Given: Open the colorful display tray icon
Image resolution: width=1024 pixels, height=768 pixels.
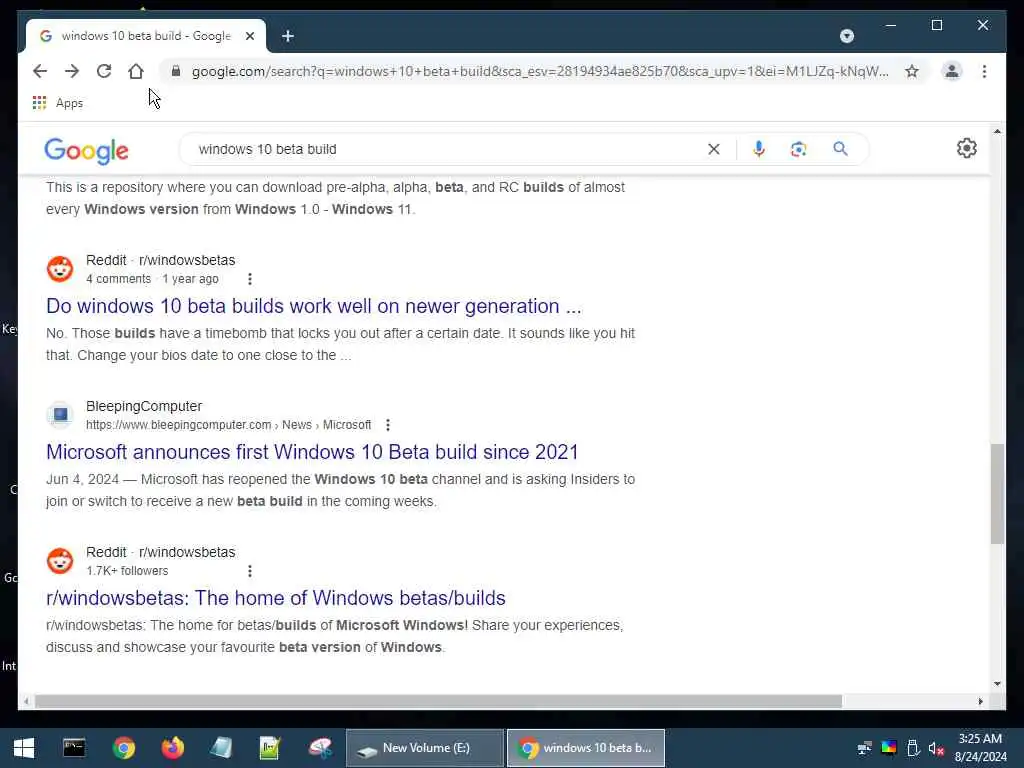Looking at the screenshot, I should click(889, 748).
